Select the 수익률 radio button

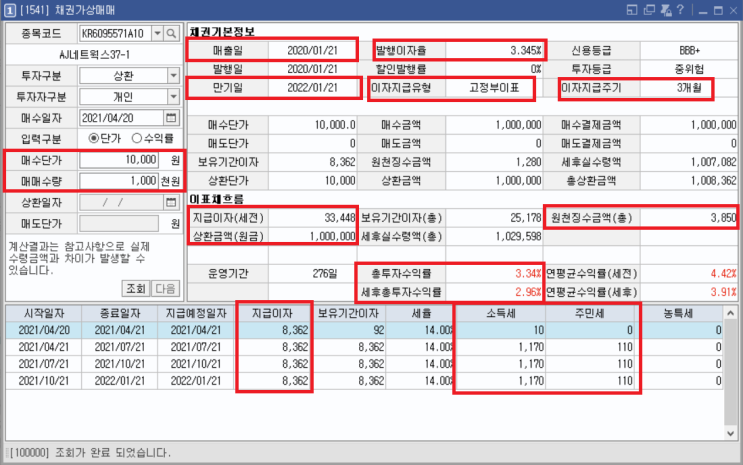point(136,138)
